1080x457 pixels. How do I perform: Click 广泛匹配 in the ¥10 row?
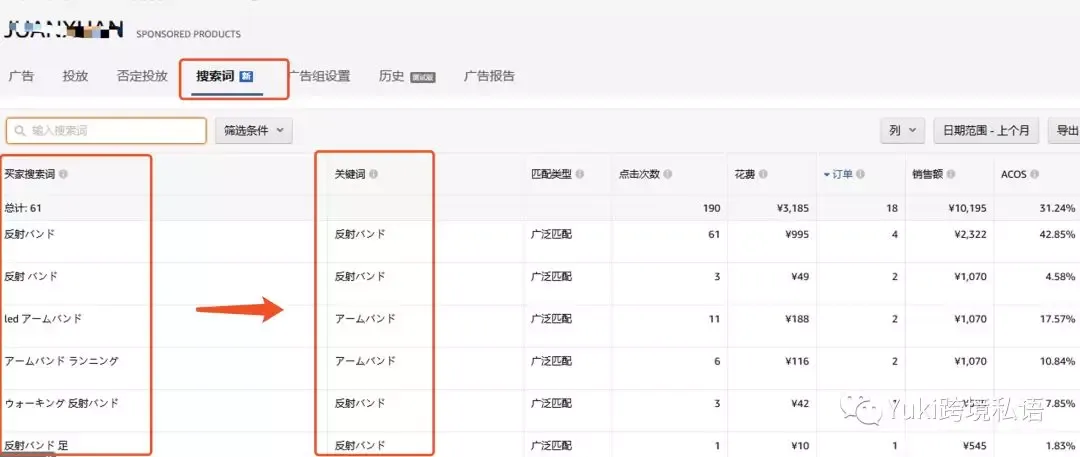(551, 445)
